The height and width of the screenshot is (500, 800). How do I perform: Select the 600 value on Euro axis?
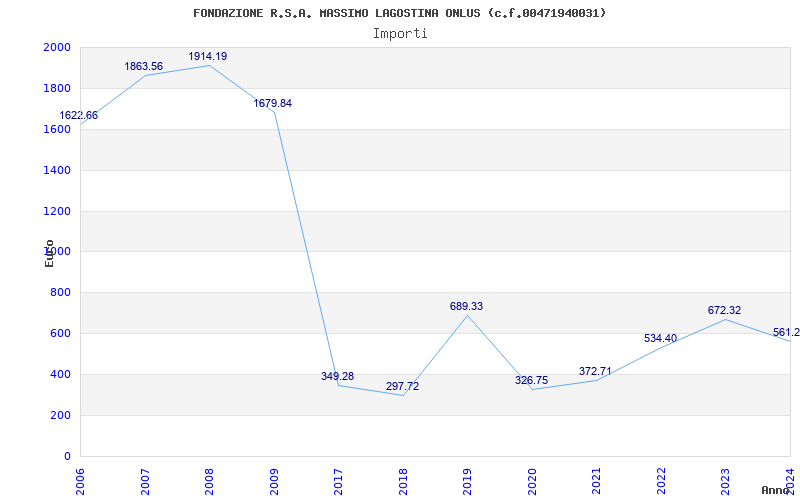(x=60, y=334)
